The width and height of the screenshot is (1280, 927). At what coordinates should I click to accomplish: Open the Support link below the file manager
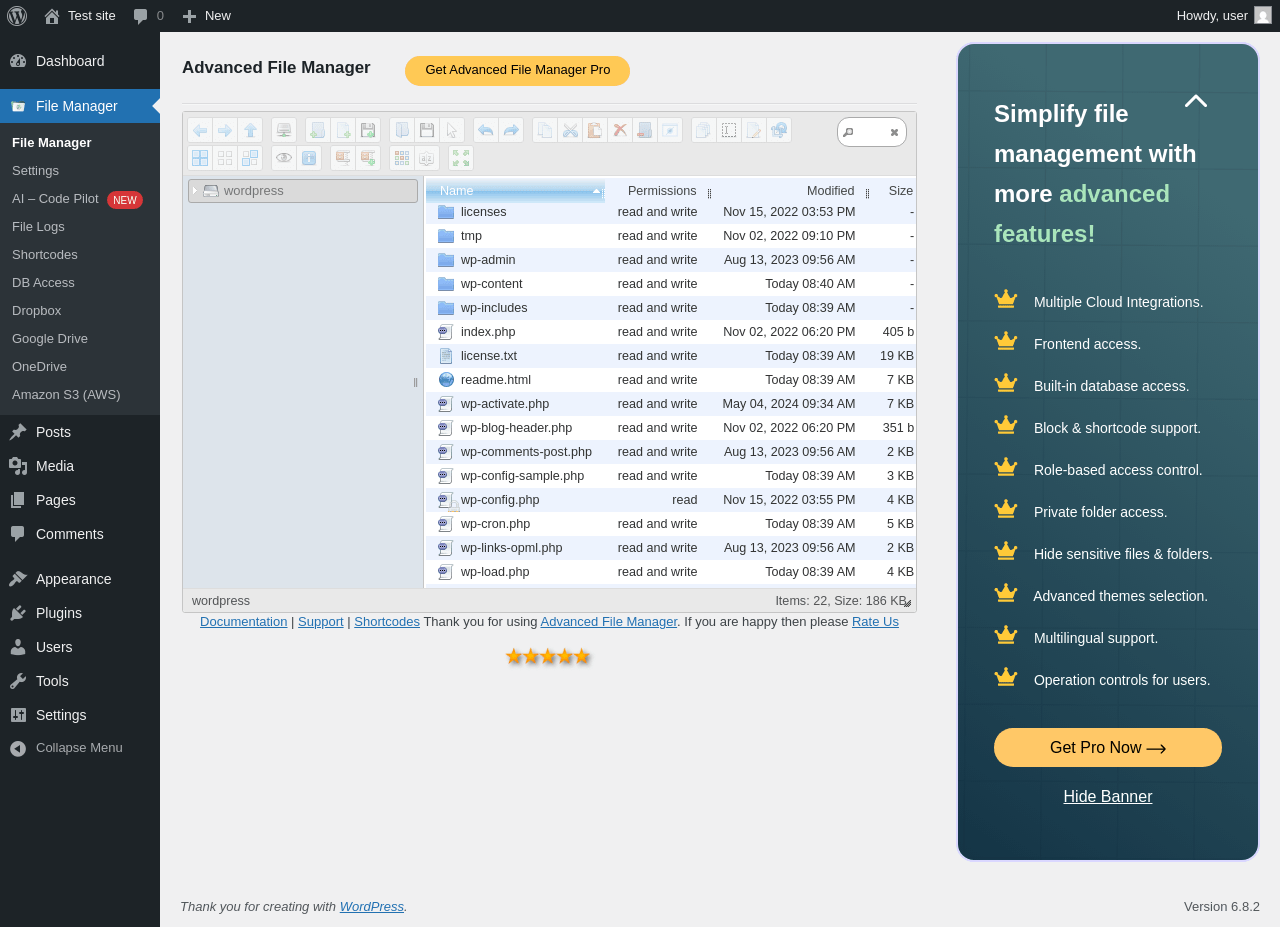point(320,622)
